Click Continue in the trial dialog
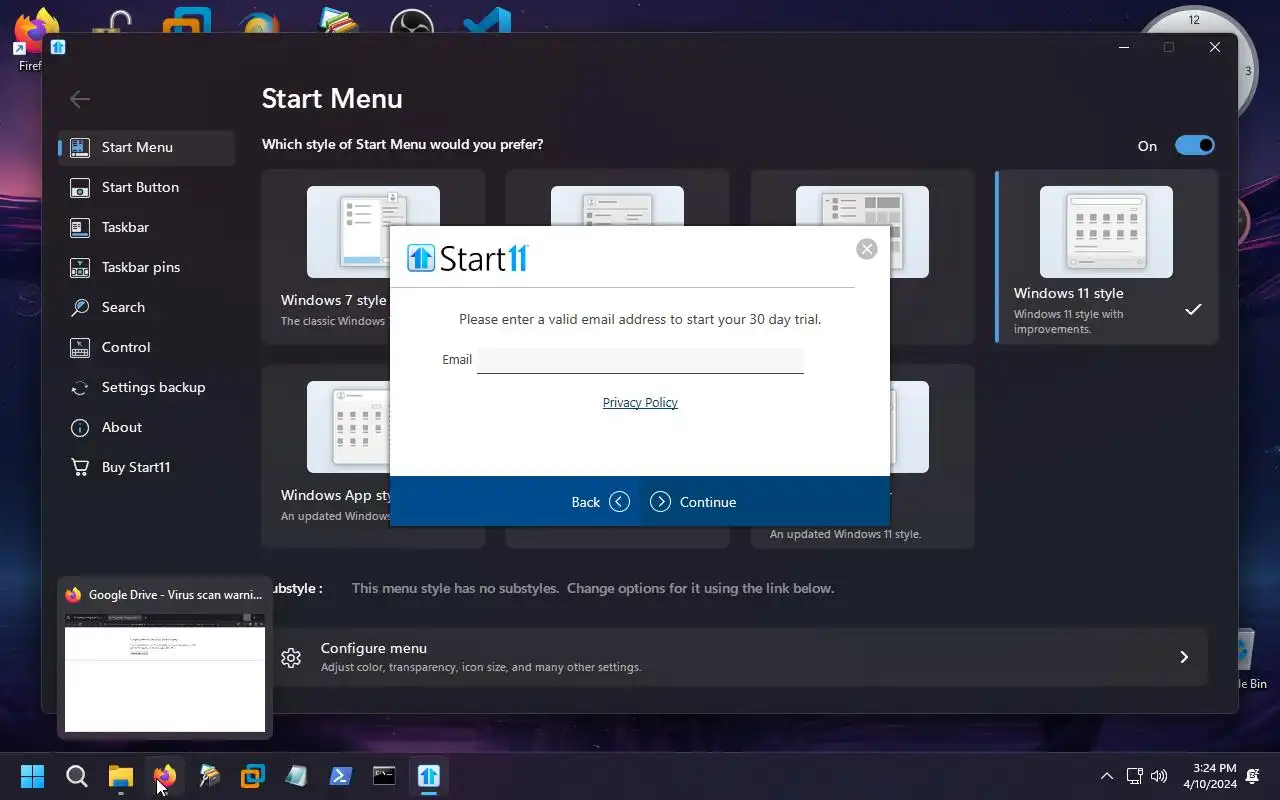 pos(693,502)
